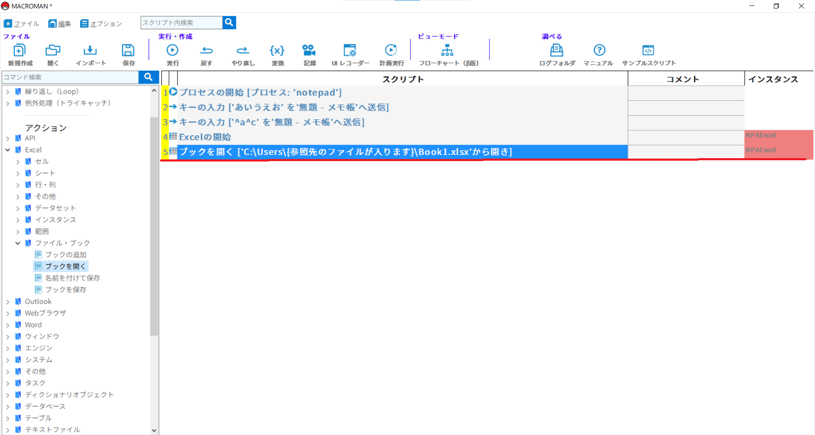Select the ブックを開く command in tree
This screenshot has height=435, width=815.
[65, 266]
